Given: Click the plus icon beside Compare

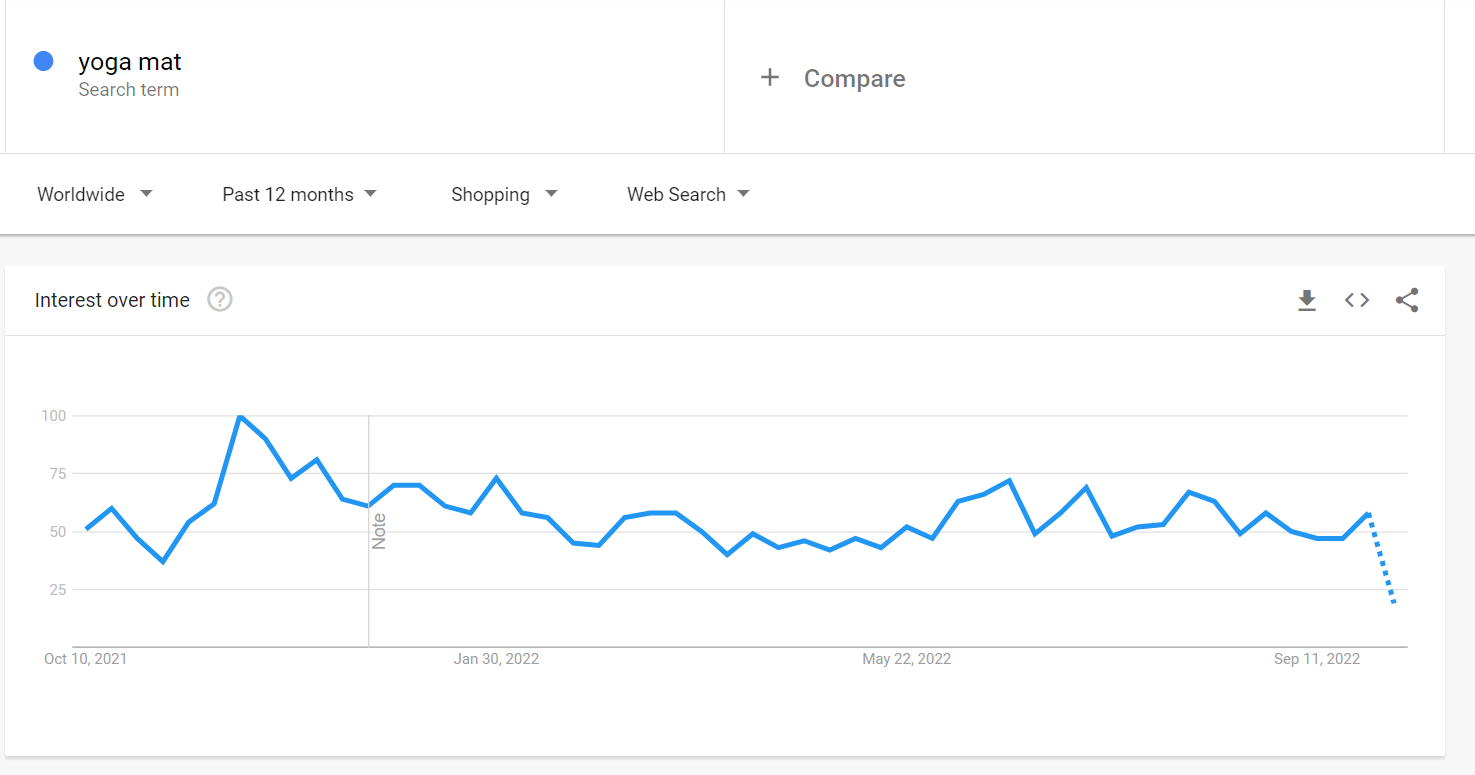Looking at the screenshot, I should pyautogui.click(x=769, y=78).
